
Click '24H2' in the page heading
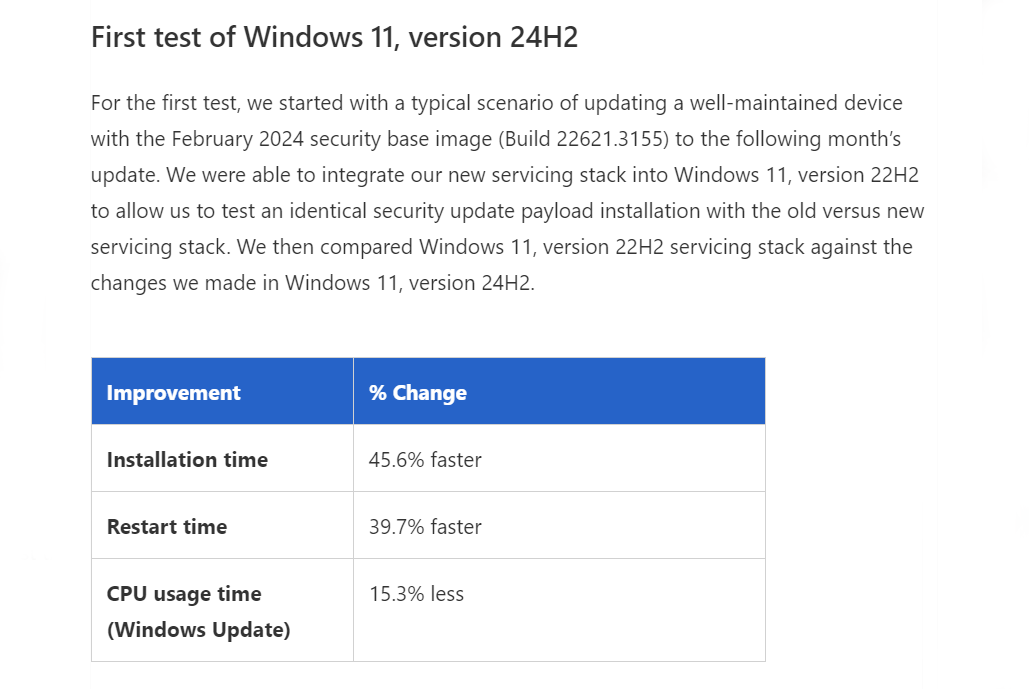click(x=544, y=37)
